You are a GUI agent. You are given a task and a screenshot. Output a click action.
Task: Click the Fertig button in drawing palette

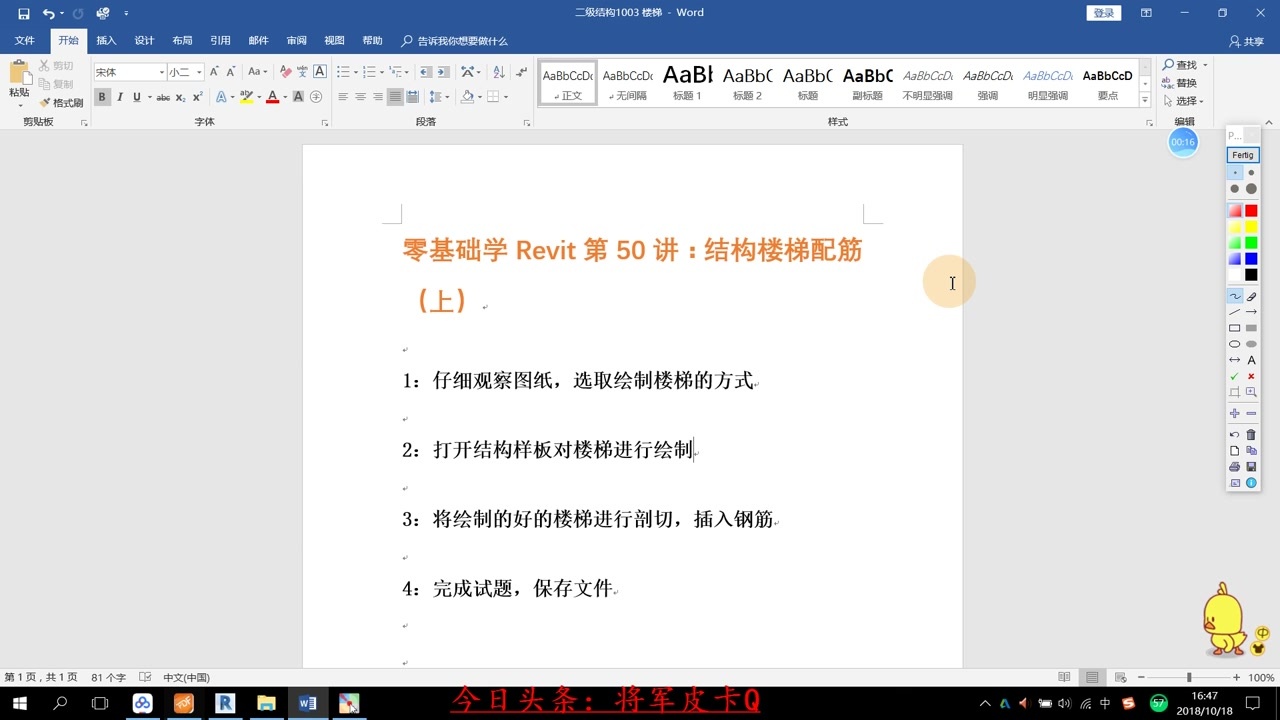pyautogui.click(x=1243, y=155)
